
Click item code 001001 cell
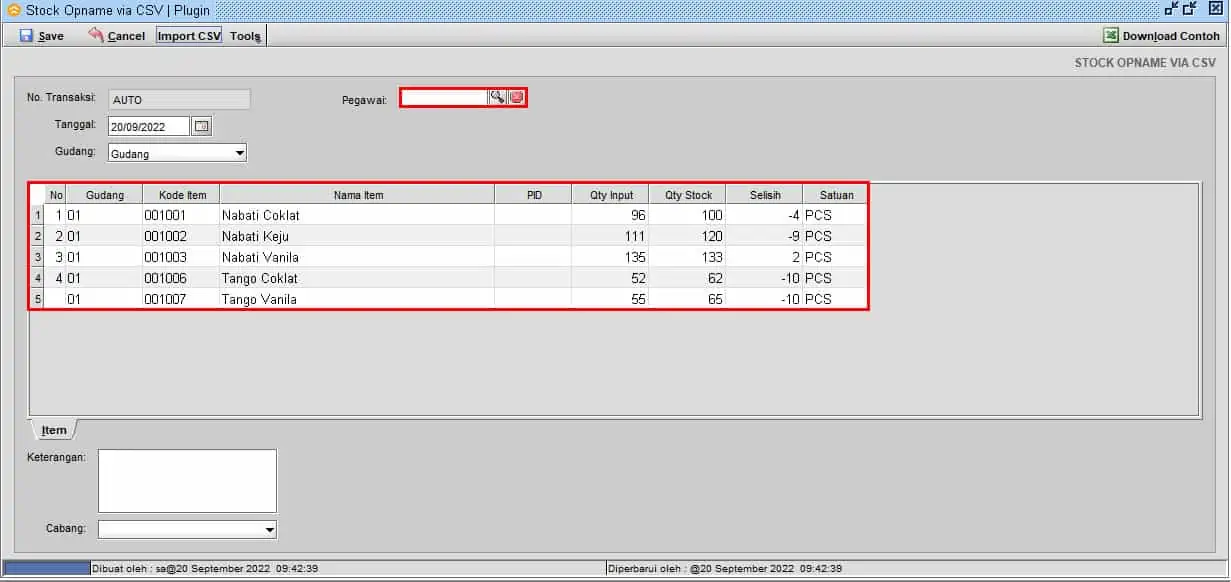(182, 215)
